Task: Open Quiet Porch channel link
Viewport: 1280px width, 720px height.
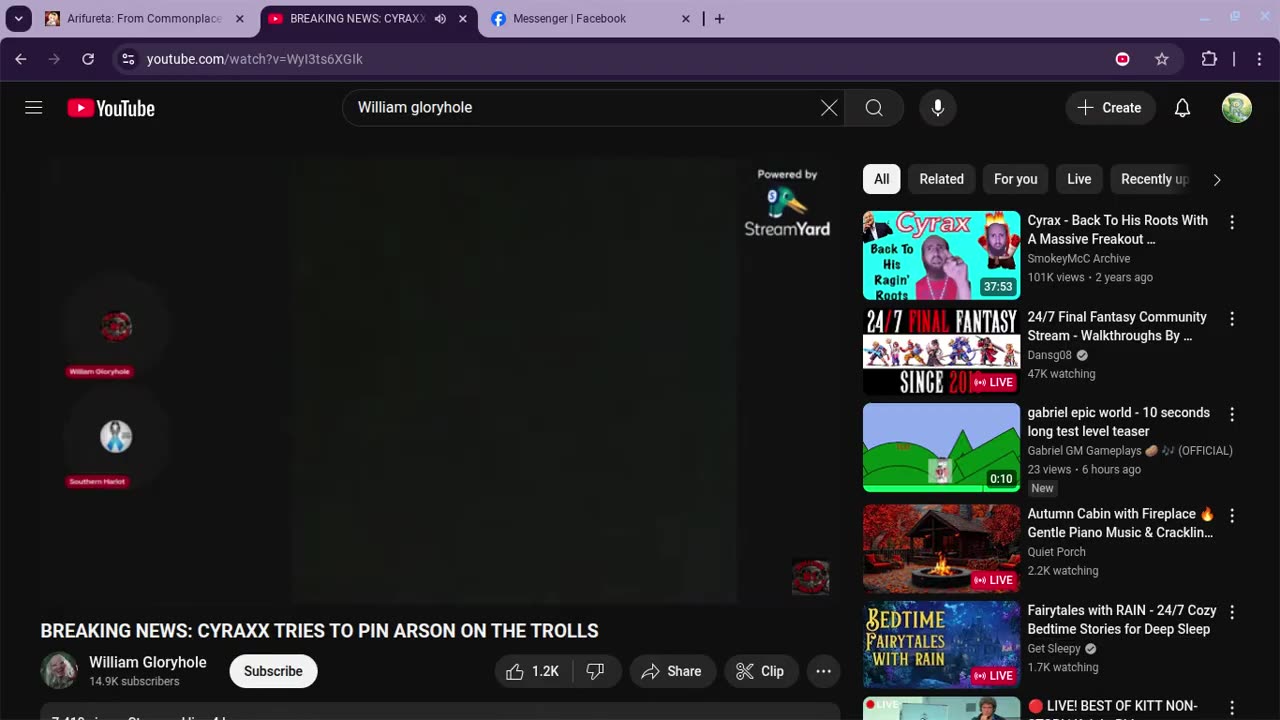Action: (x=1056, y=552)
